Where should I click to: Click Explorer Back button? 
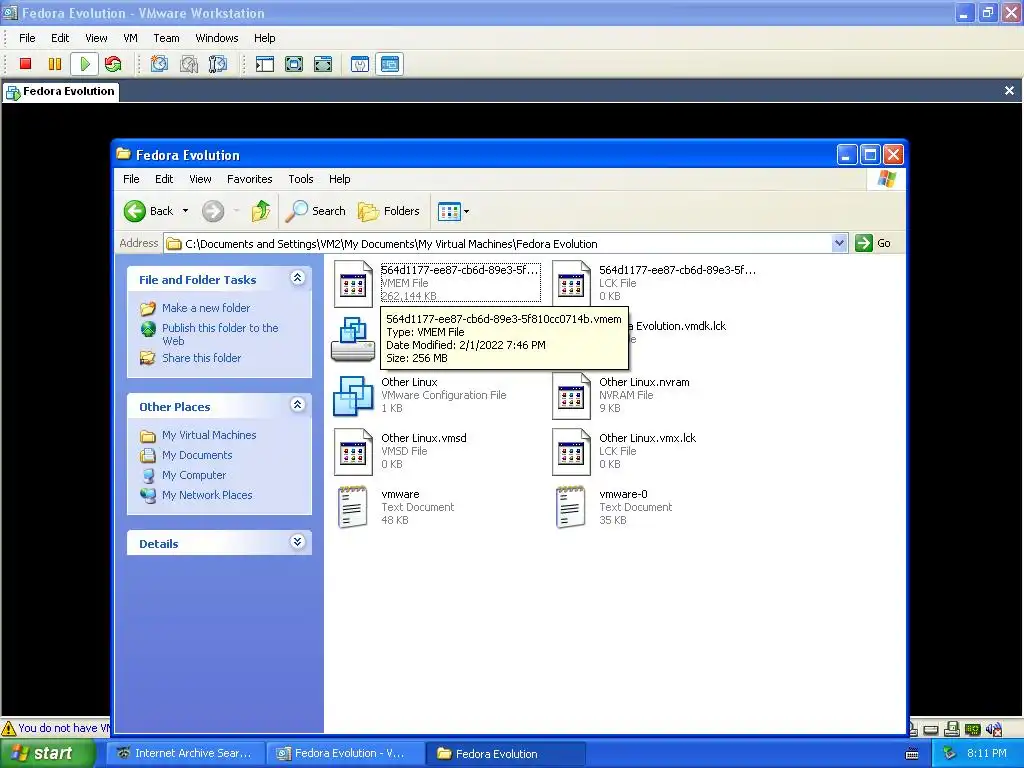[149, 211]
